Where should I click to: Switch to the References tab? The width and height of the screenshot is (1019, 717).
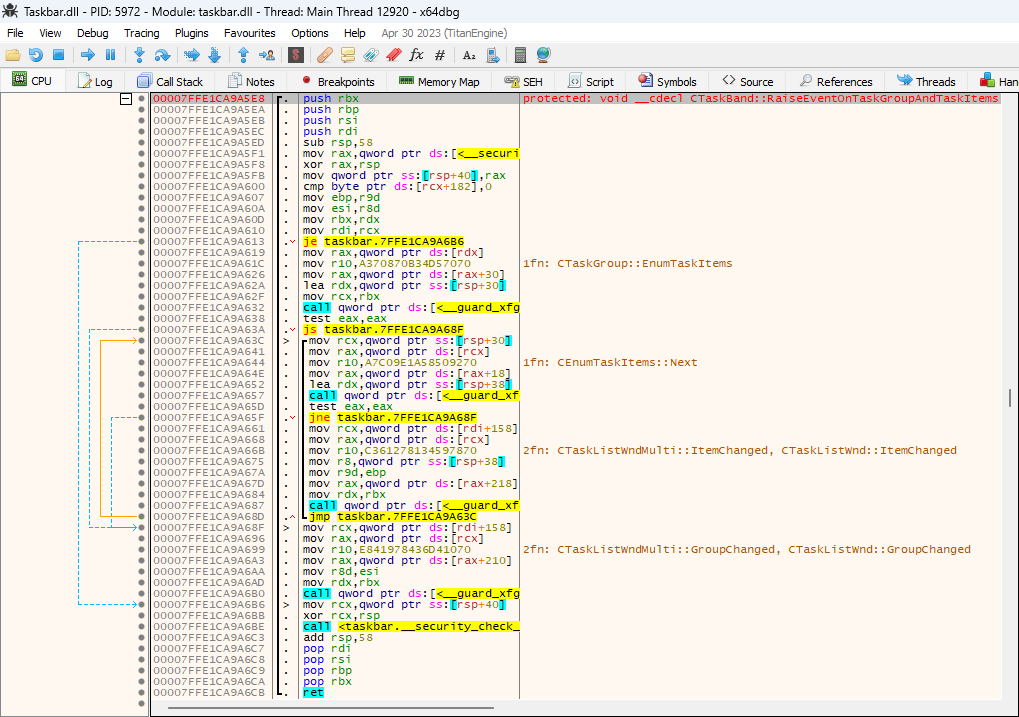[x=836, y=82]
